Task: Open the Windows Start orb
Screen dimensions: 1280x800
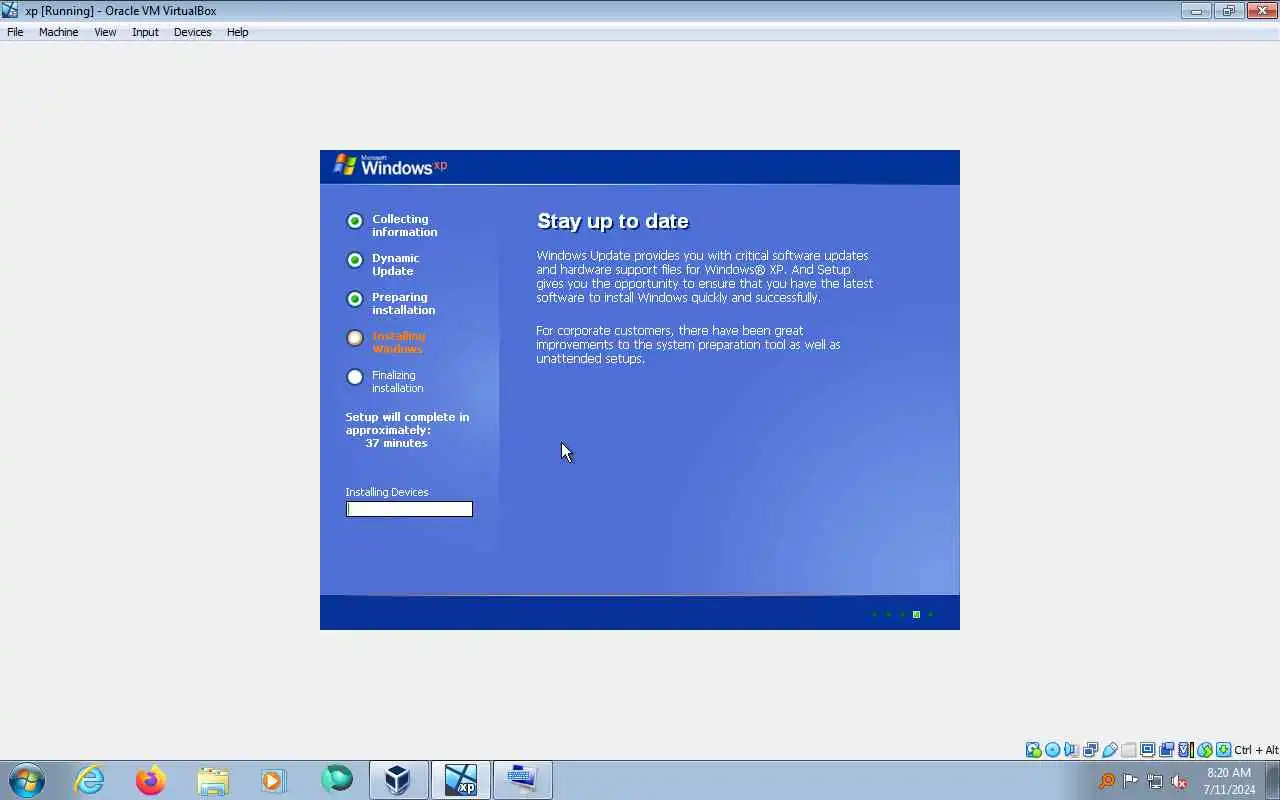Action: point(27,780)
